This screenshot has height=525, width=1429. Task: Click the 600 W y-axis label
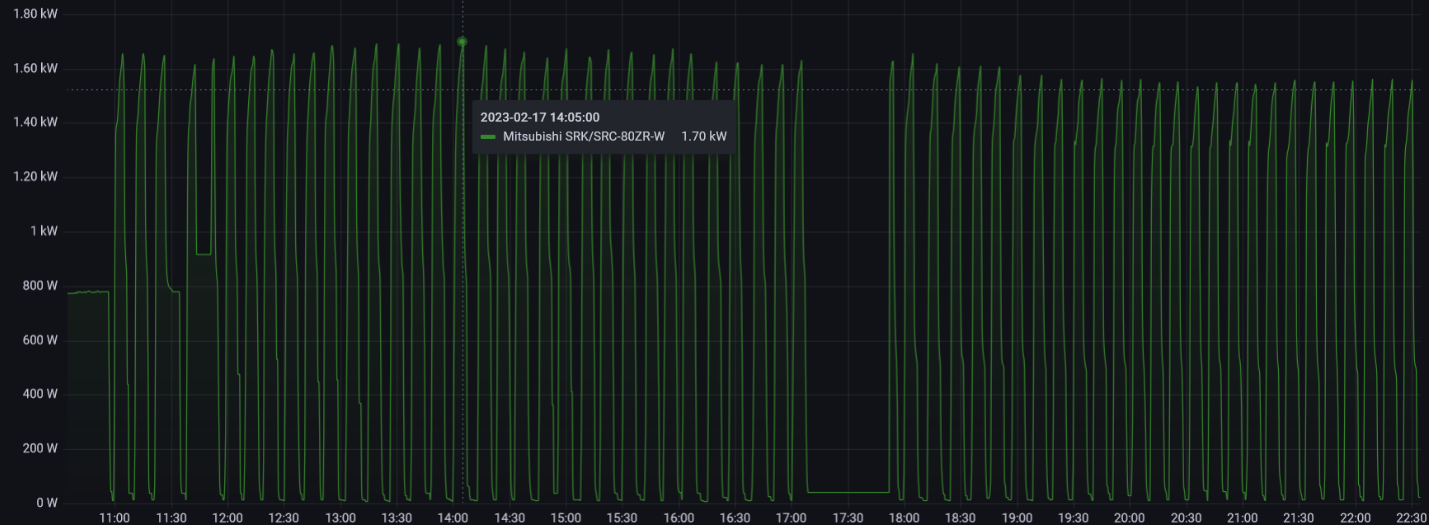pyautogui.click(x=39, y=340)
